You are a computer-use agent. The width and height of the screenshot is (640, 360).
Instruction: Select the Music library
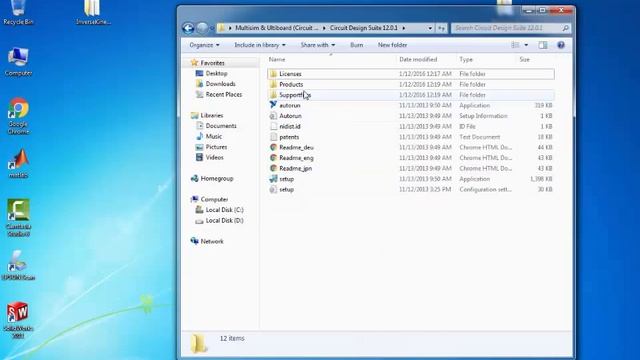coord(213,136)
